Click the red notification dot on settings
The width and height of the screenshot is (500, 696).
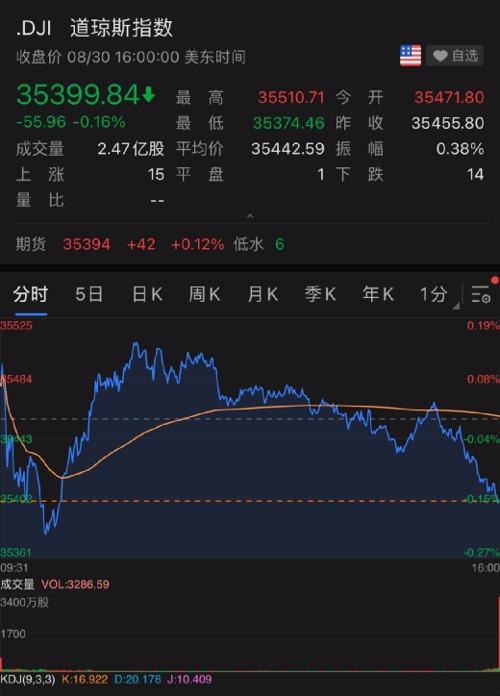coord(495,280)
